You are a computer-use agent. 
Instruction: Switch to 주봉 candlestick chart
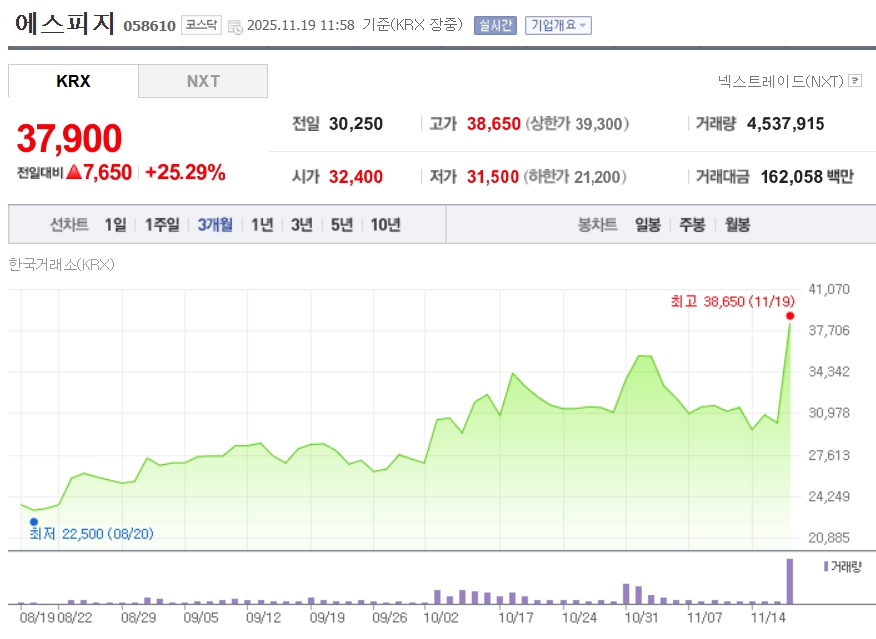pos(692,225)
